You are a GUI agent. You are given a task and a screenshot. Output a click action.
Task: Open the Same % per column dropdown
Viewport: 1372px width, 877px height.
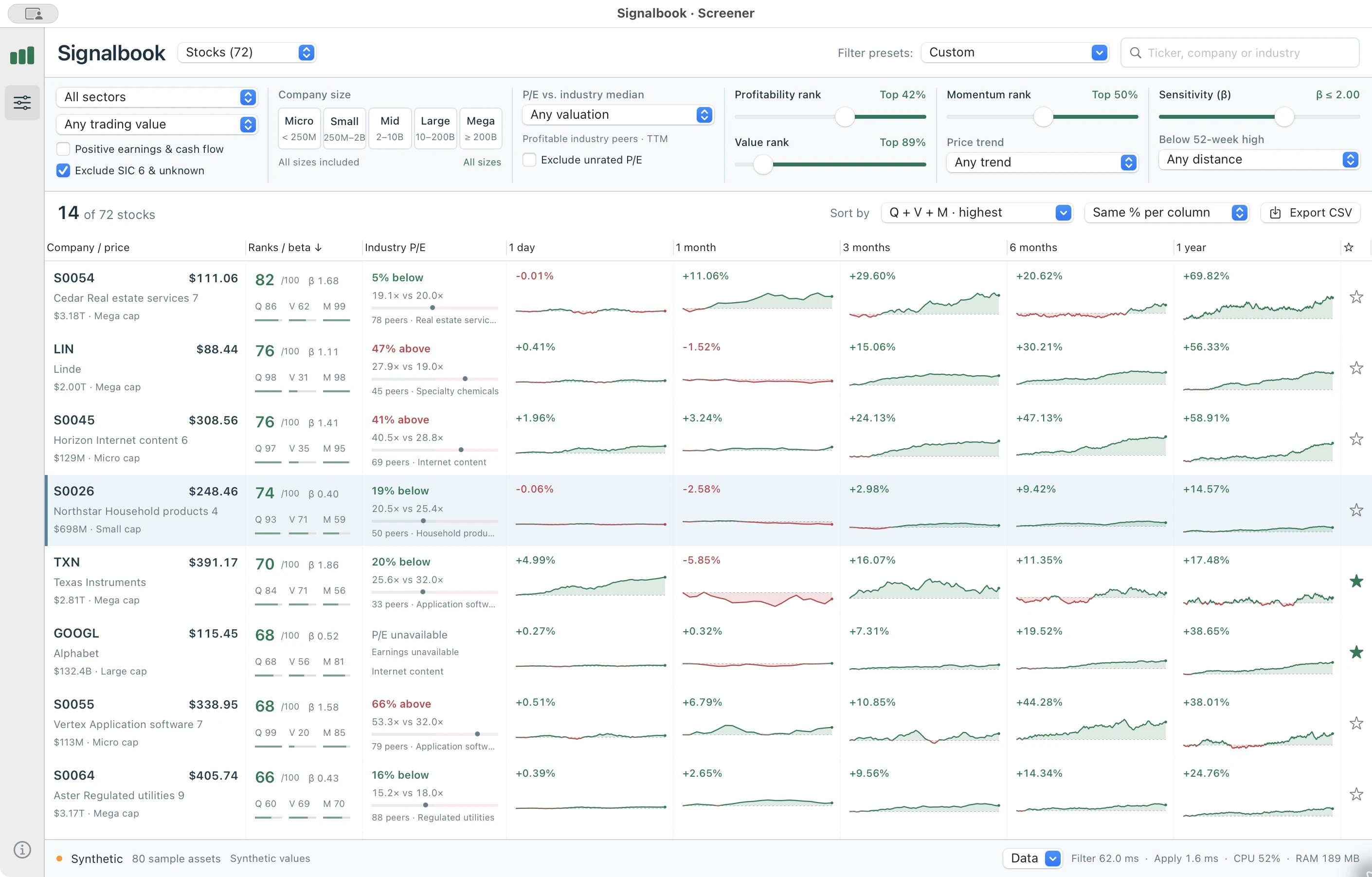[x=1166, y=213]
